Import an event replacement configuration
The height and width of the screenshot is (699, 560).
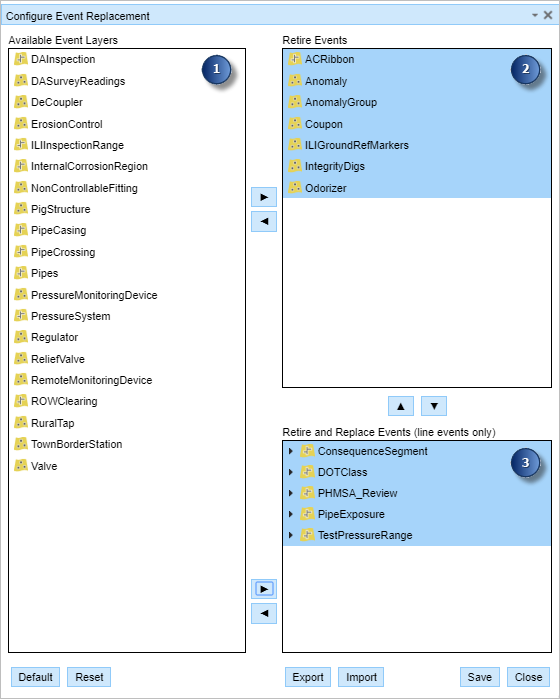tap(361, 677)
